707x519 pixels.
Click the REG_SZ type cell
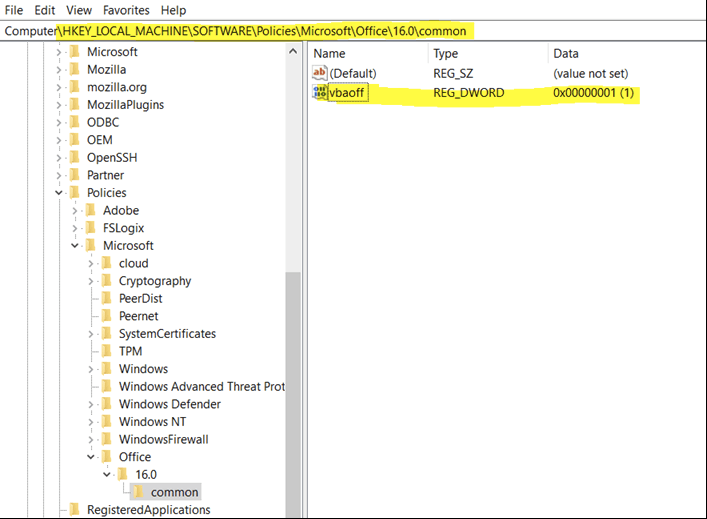(x=453, y=73)
